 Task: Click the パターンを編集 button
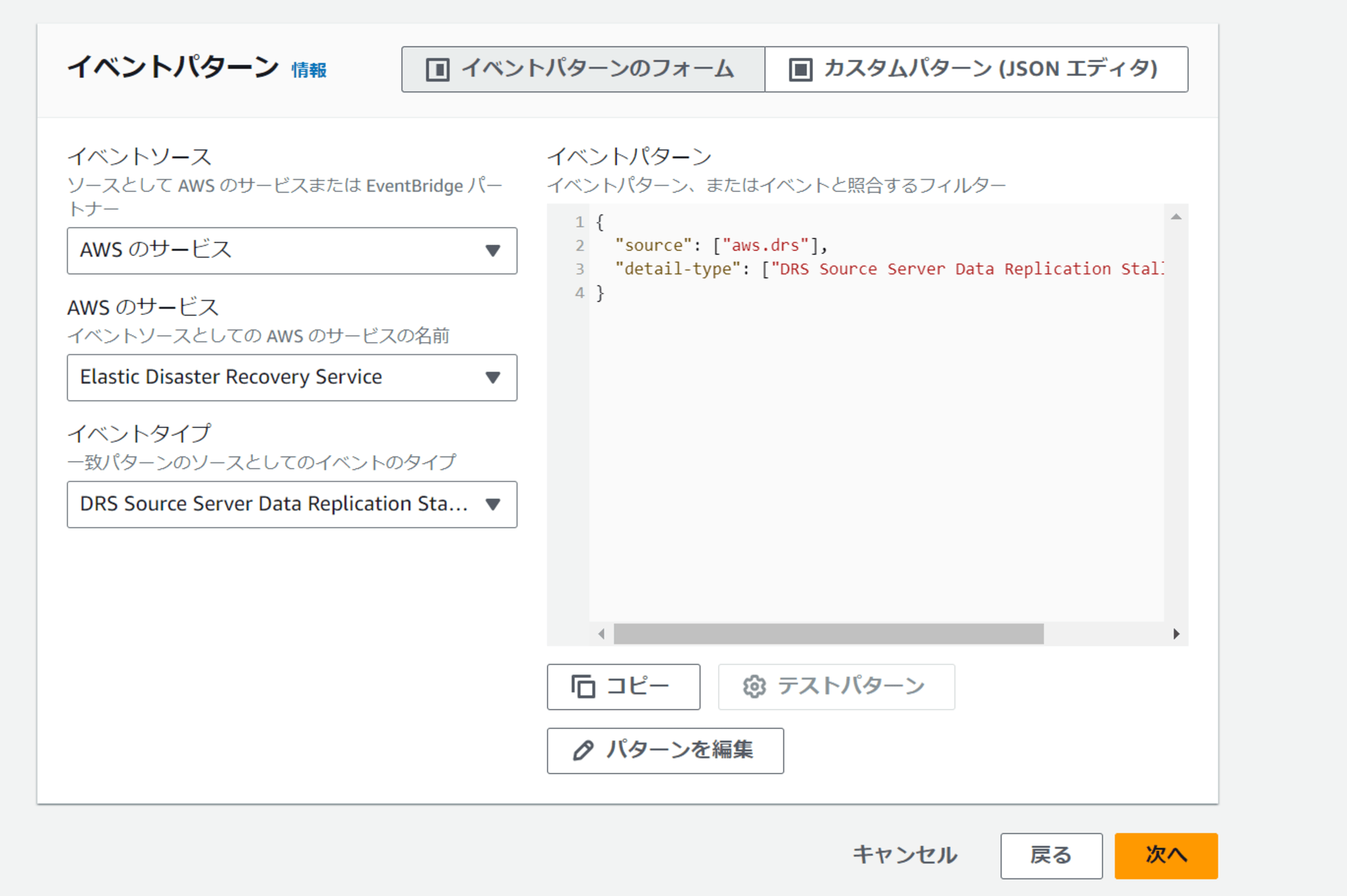(x=665, y=751)
